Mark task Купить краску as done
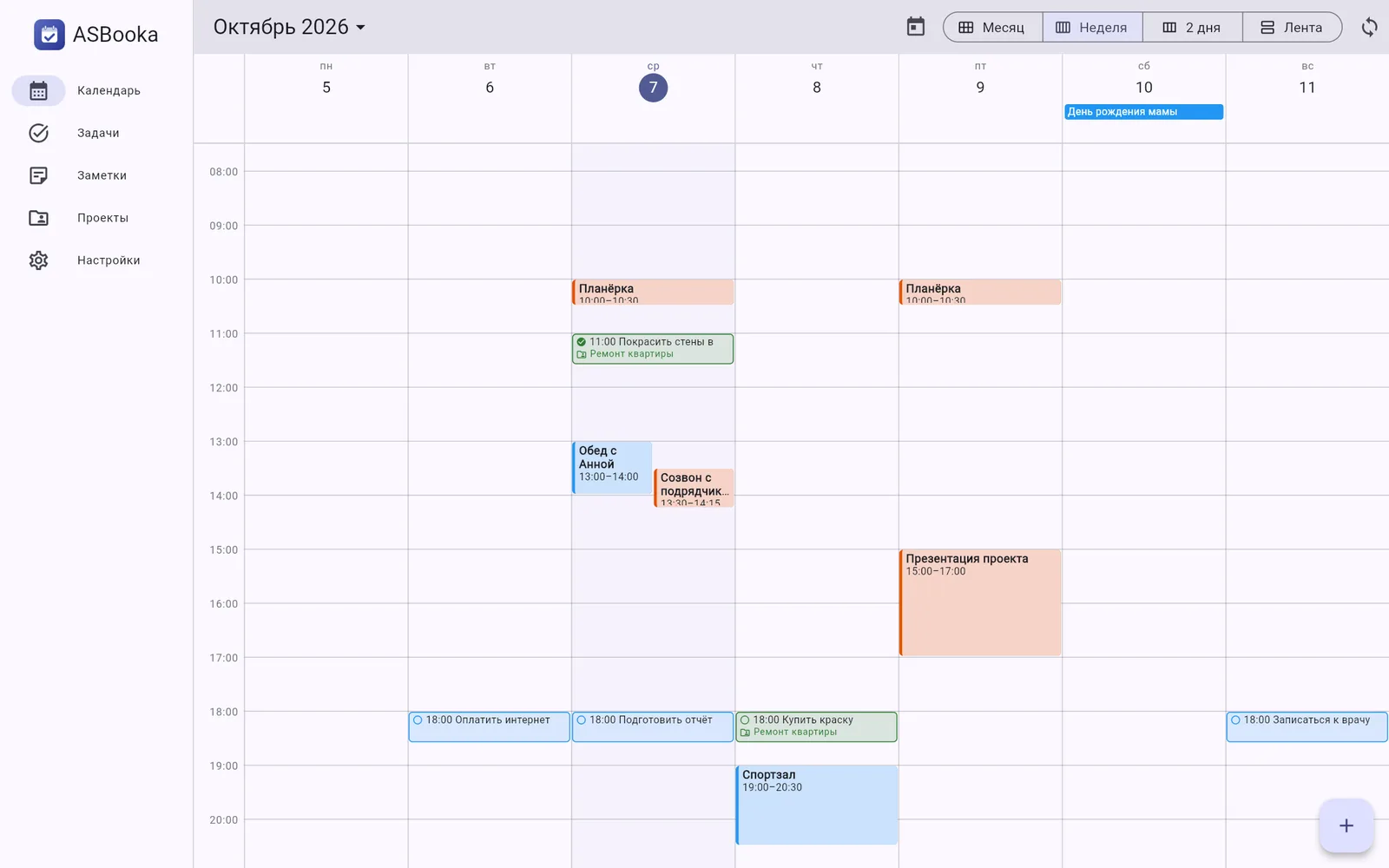 pyautogui.click(x=745, y=720)
